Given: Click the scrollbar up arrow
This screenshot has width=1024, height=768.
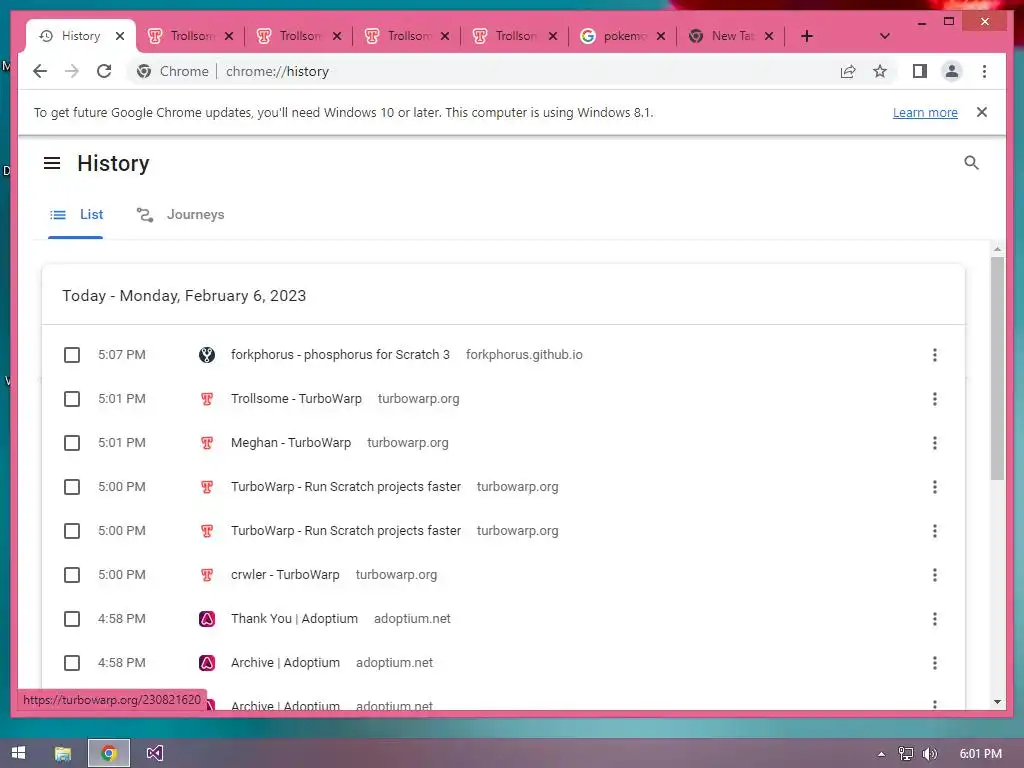Looking at the screenshot, I should pyautogui.click(x=997, y=249).
